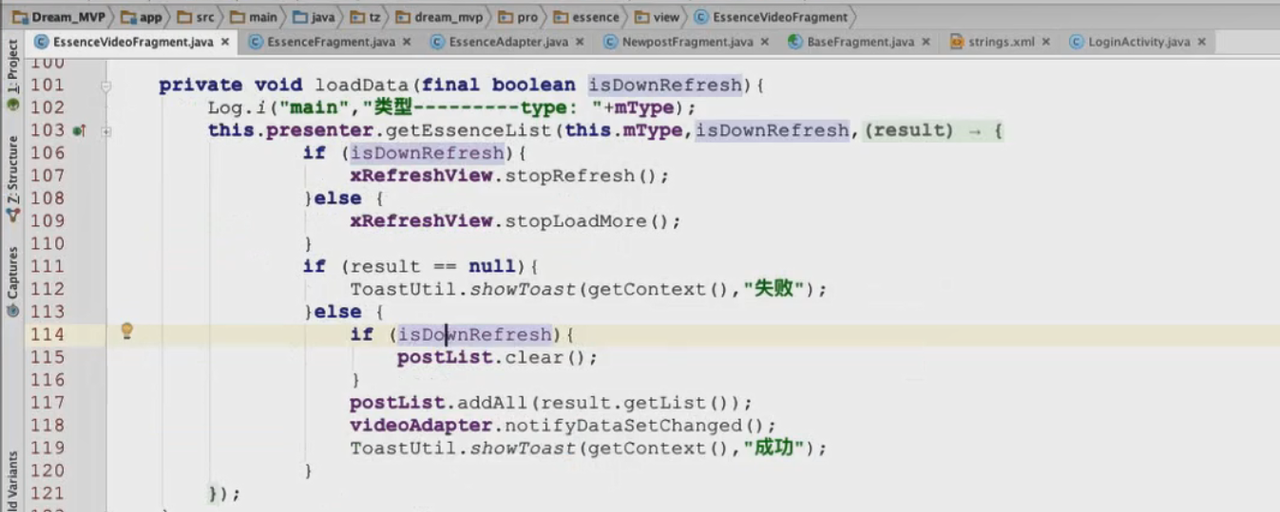
Task: Click the override gutter icon on line 103
Action: click(79, 130)
